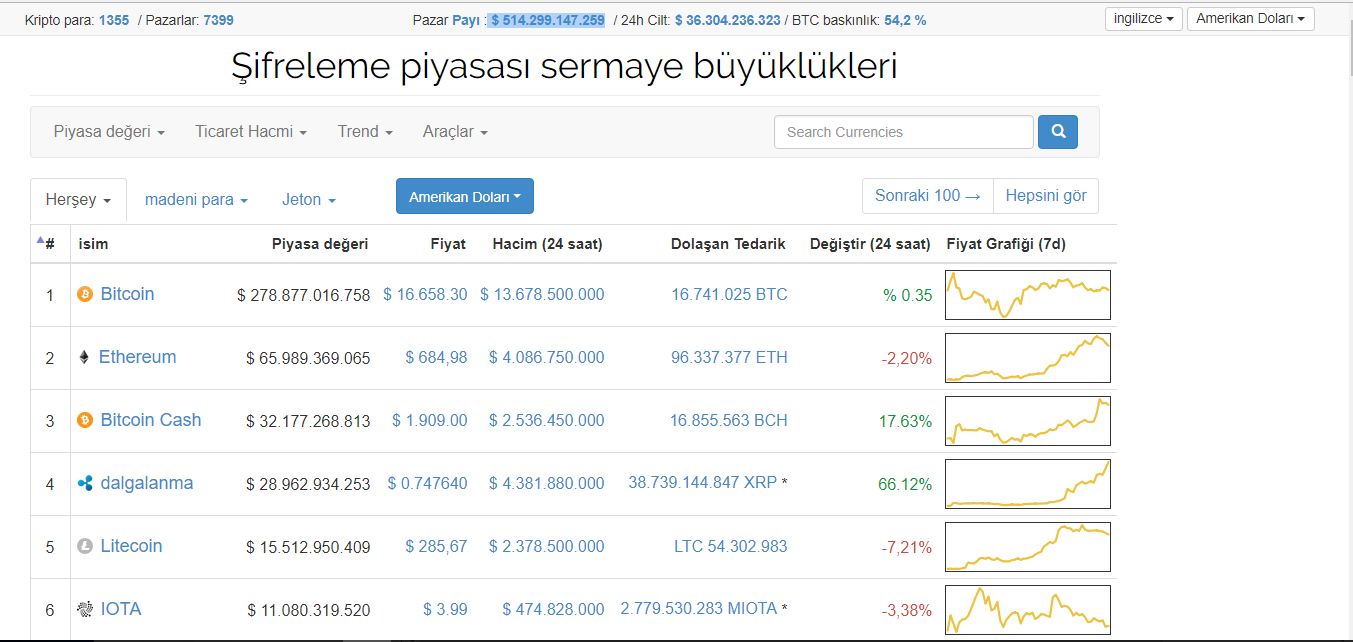Click Kripto para count 1355
This screenshot has height=642, width=1353.
tap(114, 20)
